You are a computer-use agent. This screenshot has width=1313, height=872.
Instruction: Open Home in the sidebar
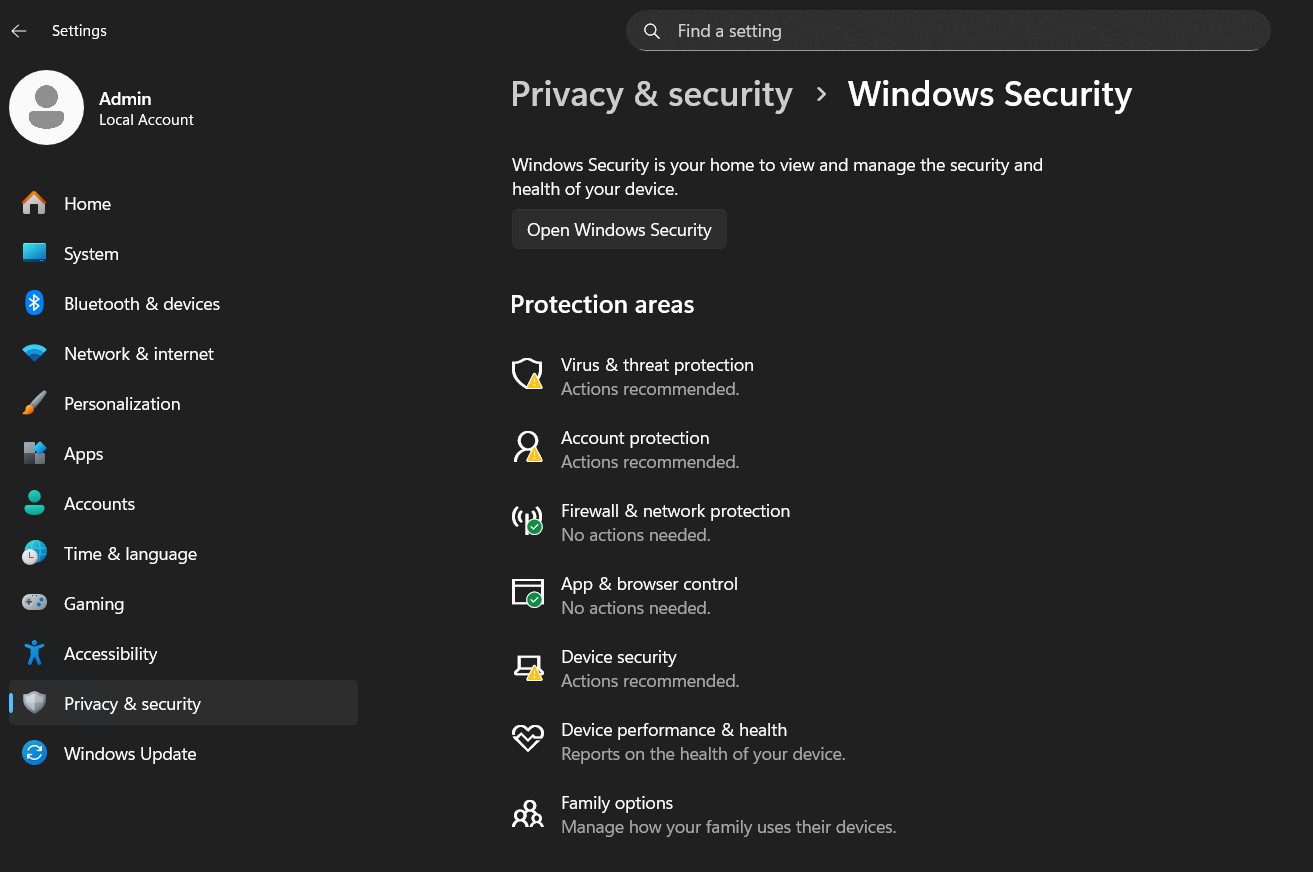tap(87, 204)
